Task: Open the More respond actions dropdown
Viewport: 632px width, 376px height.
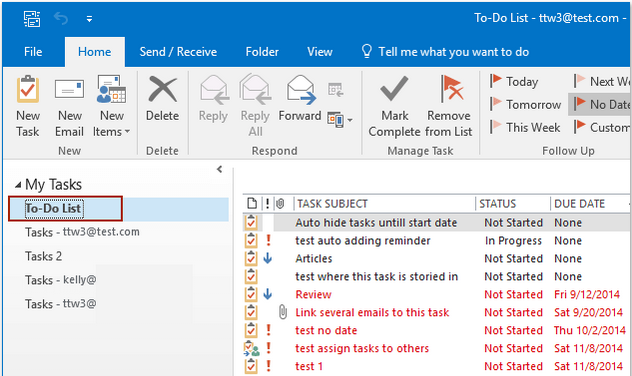Action: coord(339,120)
